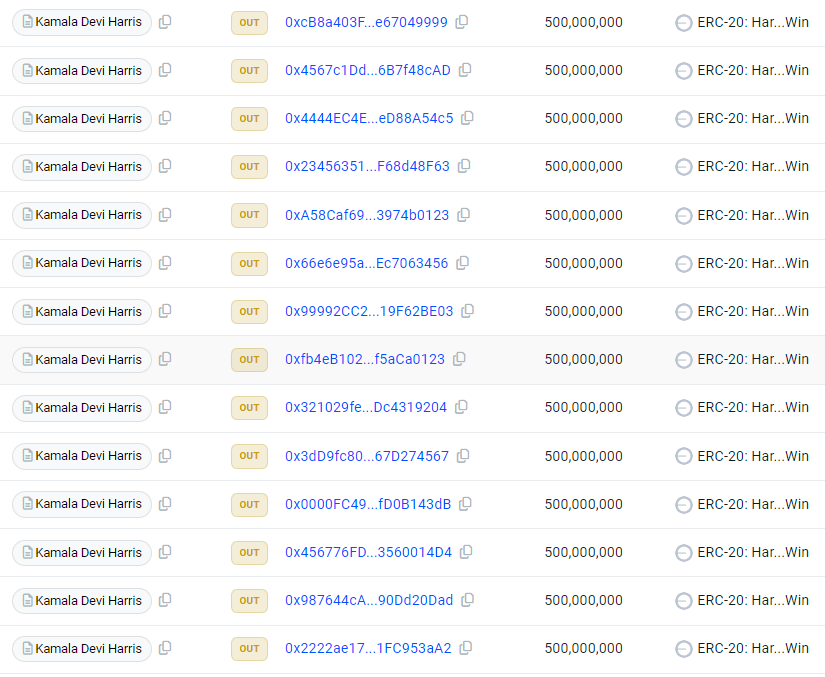The width and height of the screenshot is (825, 677).
Task: View address 0x987644cA...90Dd20Dad
Action: [x=369, y=600]
